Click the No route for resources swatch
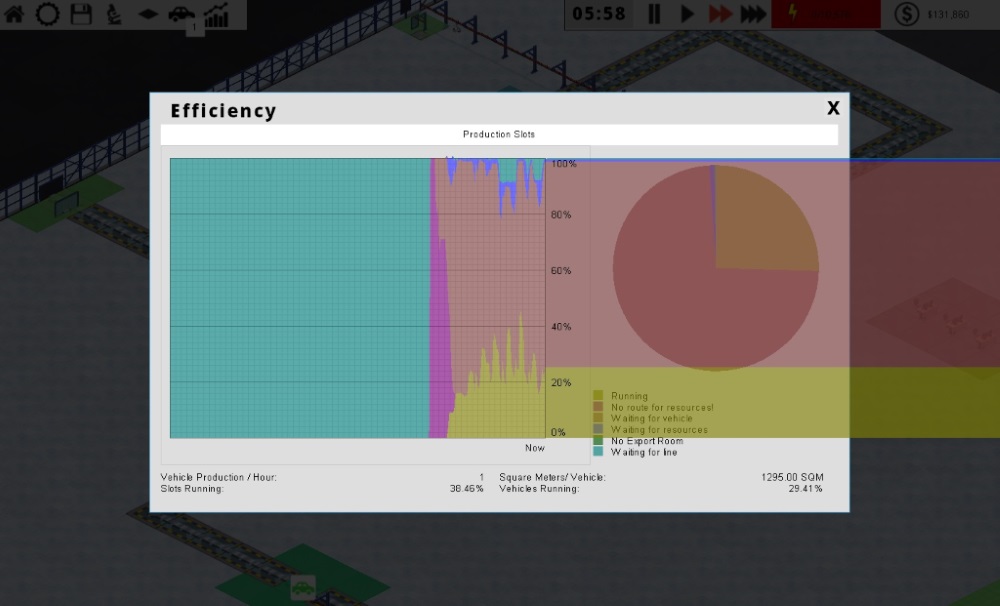1000x606 pixels. coord(598,407)
